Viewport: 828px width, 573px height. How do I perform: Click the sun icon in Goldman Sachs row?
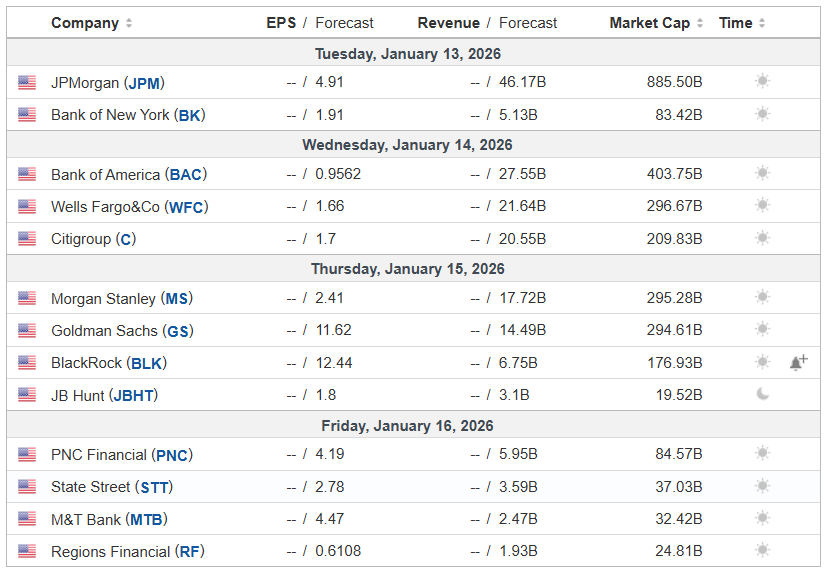click(763, 330)
